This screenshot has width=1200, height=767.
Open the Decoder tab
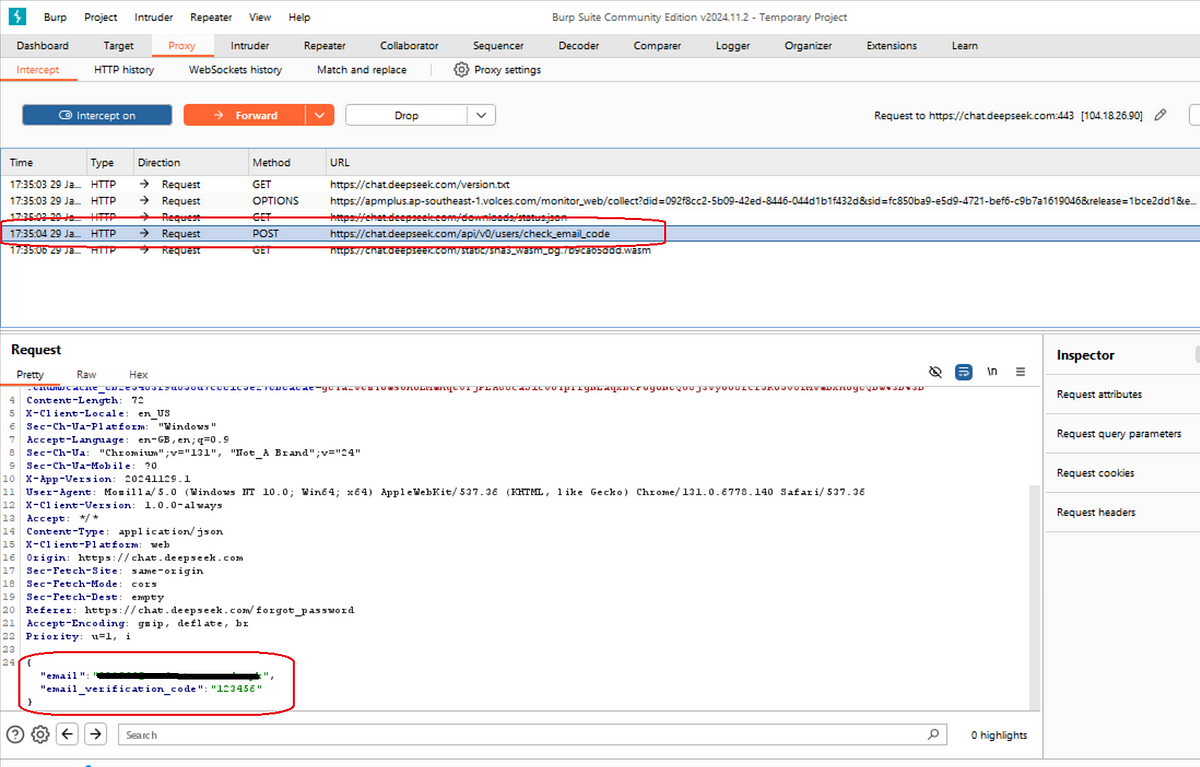pyautogui.click(x=579, y=45)
